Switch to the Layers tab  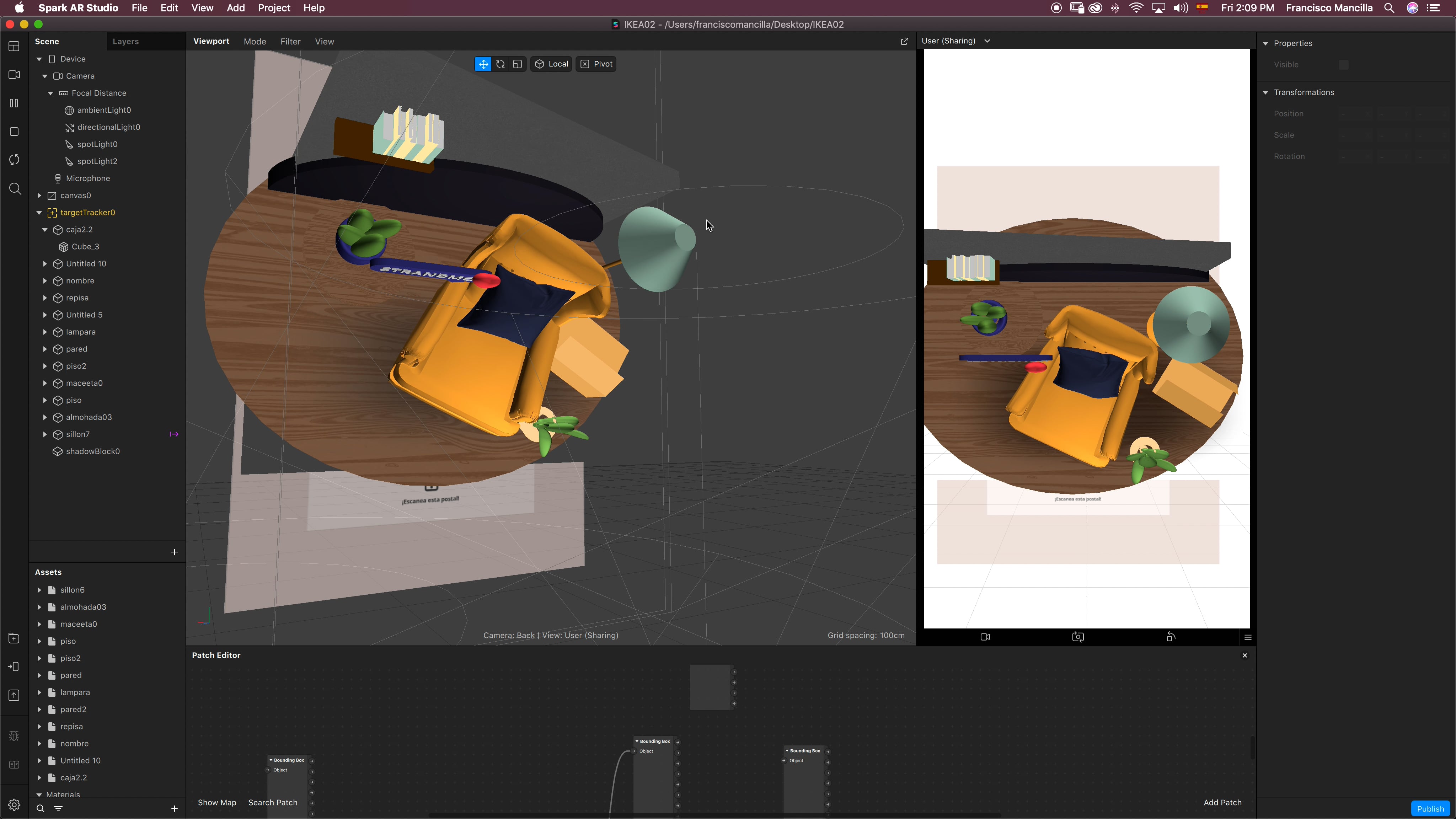coord(125,41)
